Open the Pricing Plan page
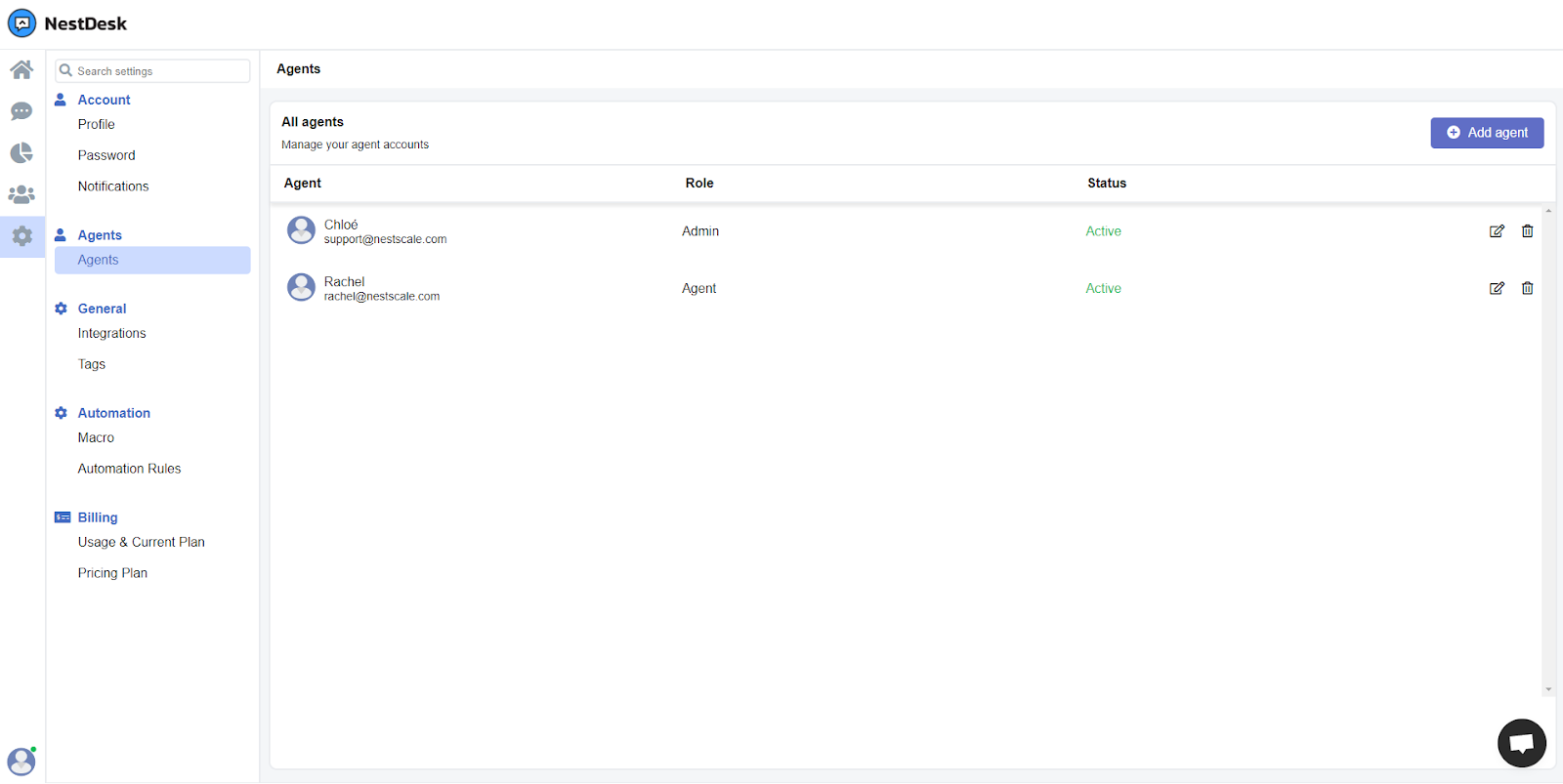This screenshot has height=784, width=1563. tap(112, 573)
